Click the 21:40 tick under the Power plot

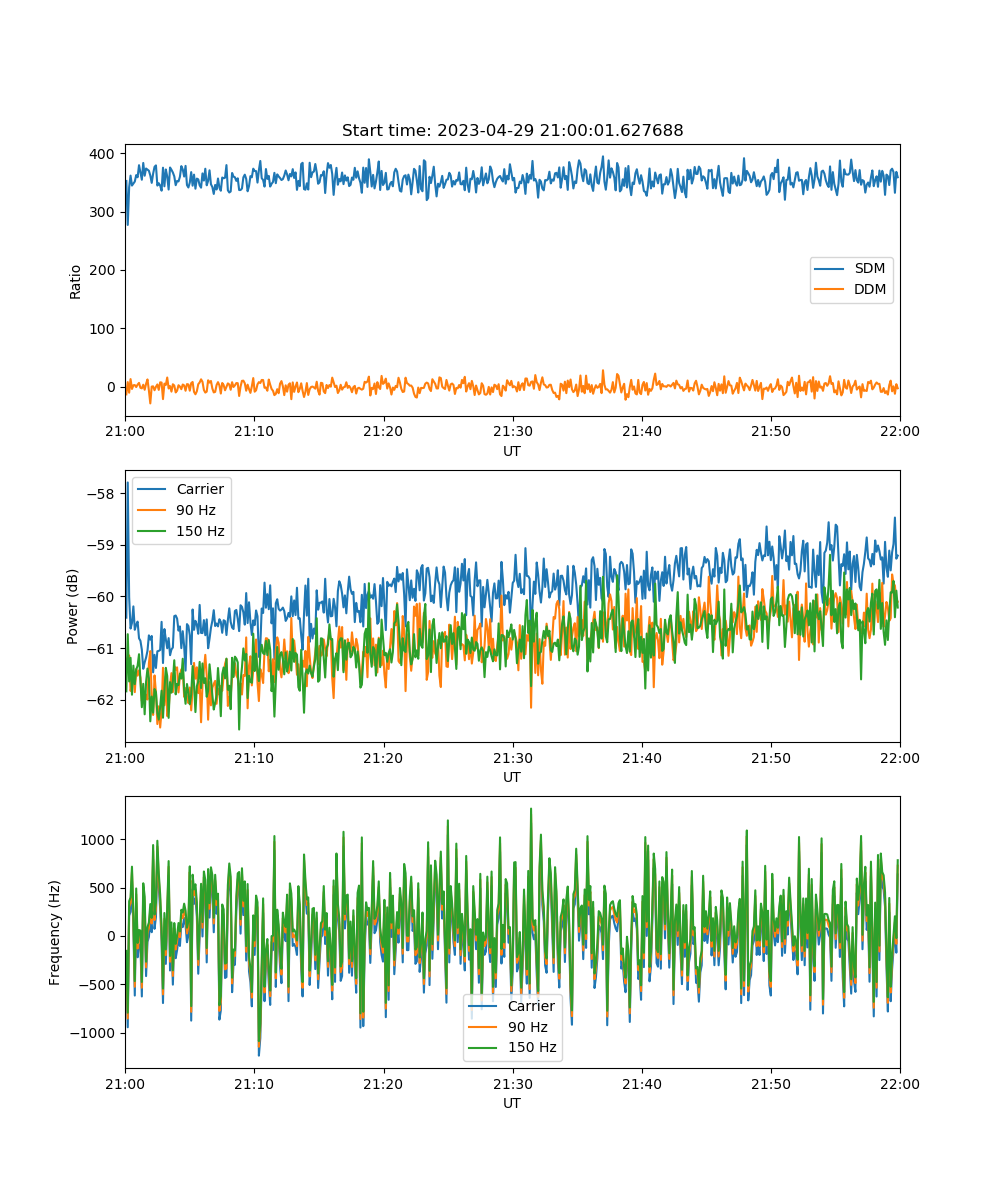[641, 757]
